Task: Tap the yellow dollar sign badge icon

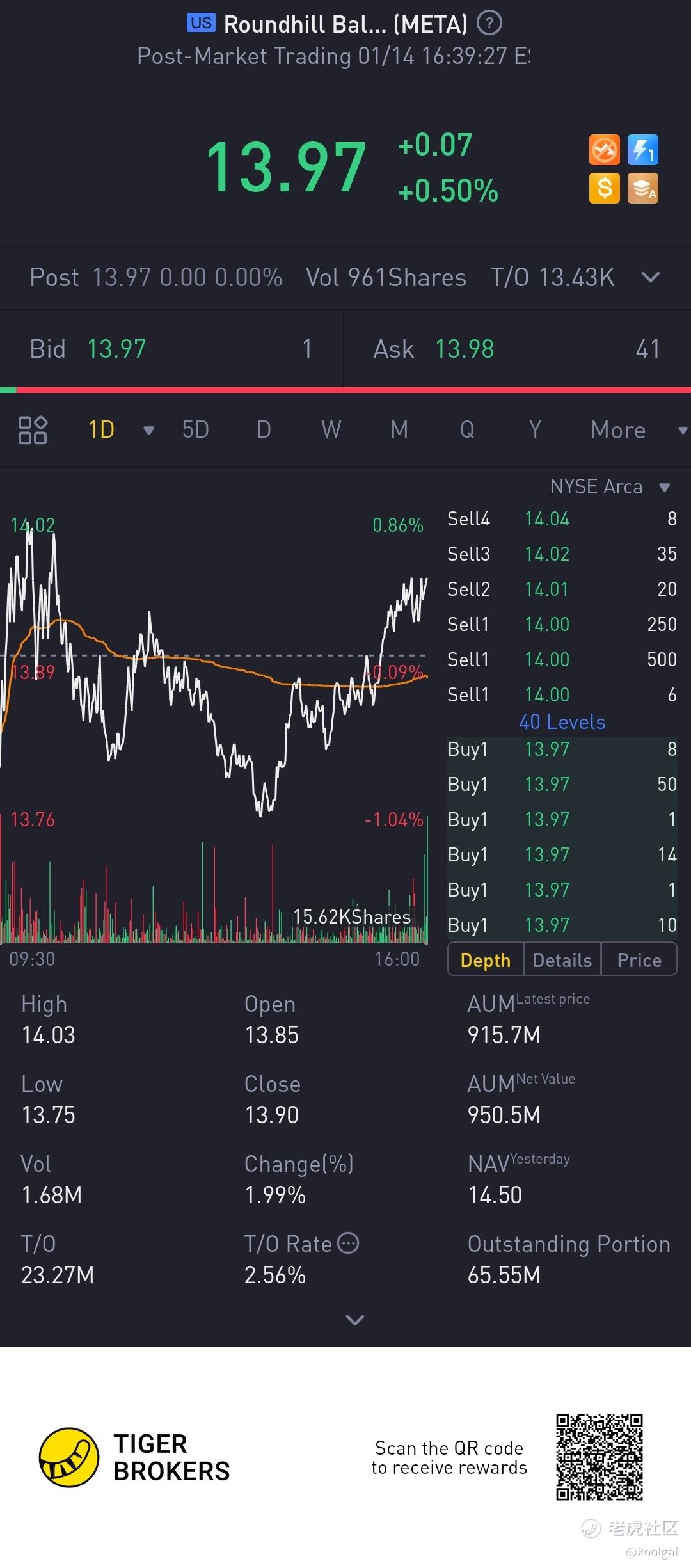Action: pos(604,188)
